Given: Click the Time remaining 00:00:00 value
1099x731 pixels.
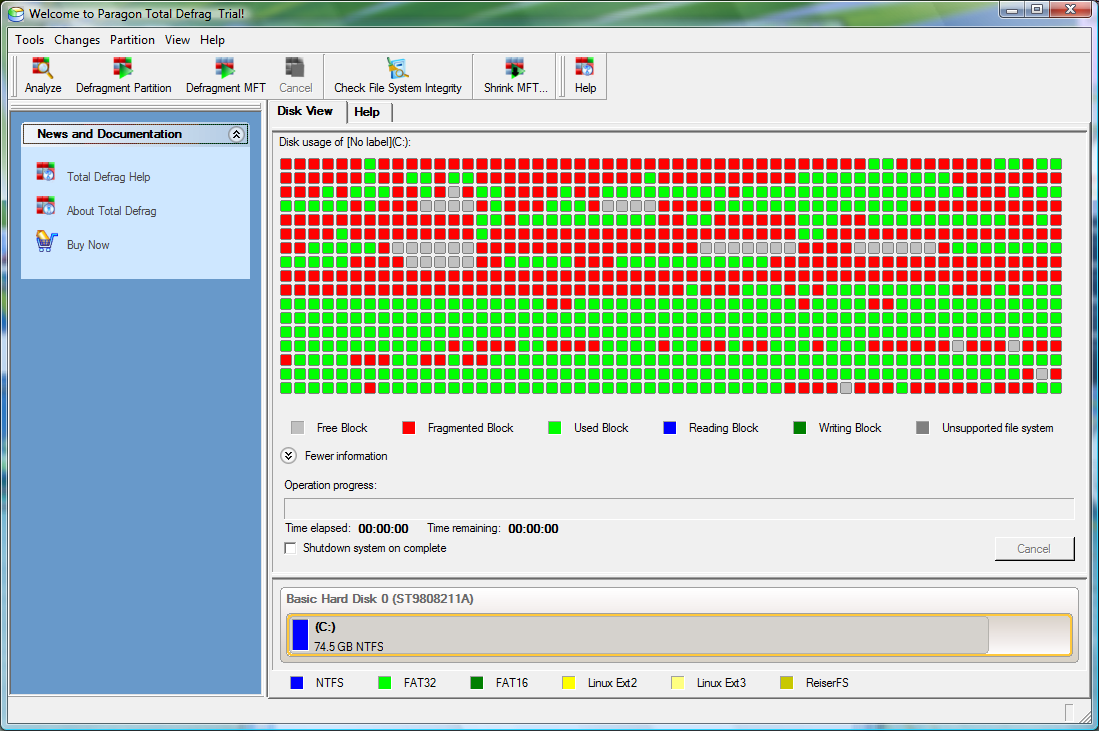Looking at the screenshot, I should click(533, 528).
